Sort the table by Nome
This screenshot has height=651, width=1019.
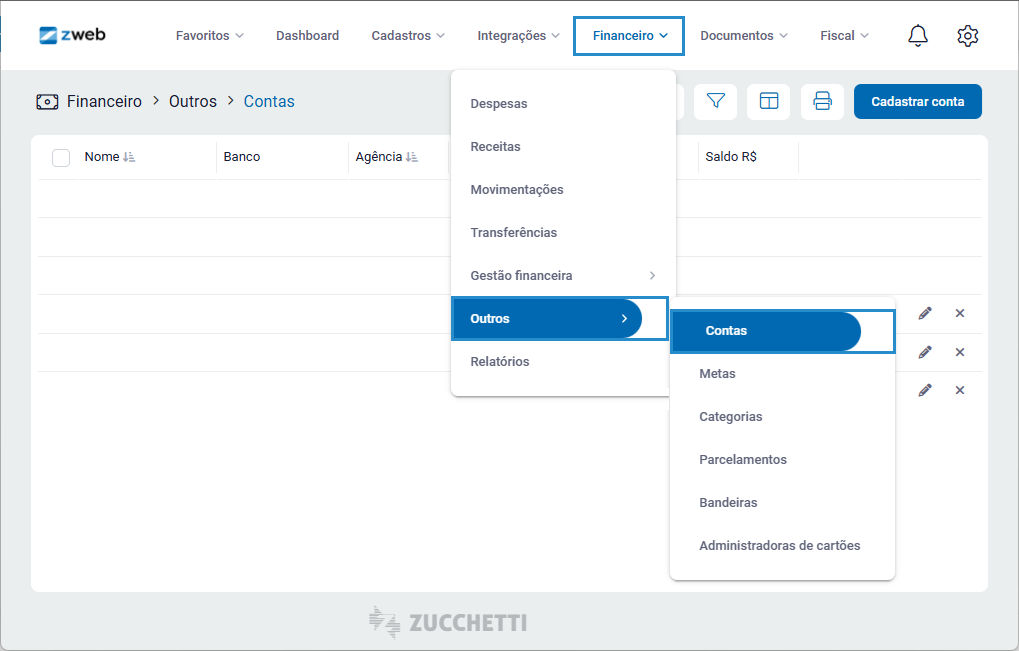129,157
